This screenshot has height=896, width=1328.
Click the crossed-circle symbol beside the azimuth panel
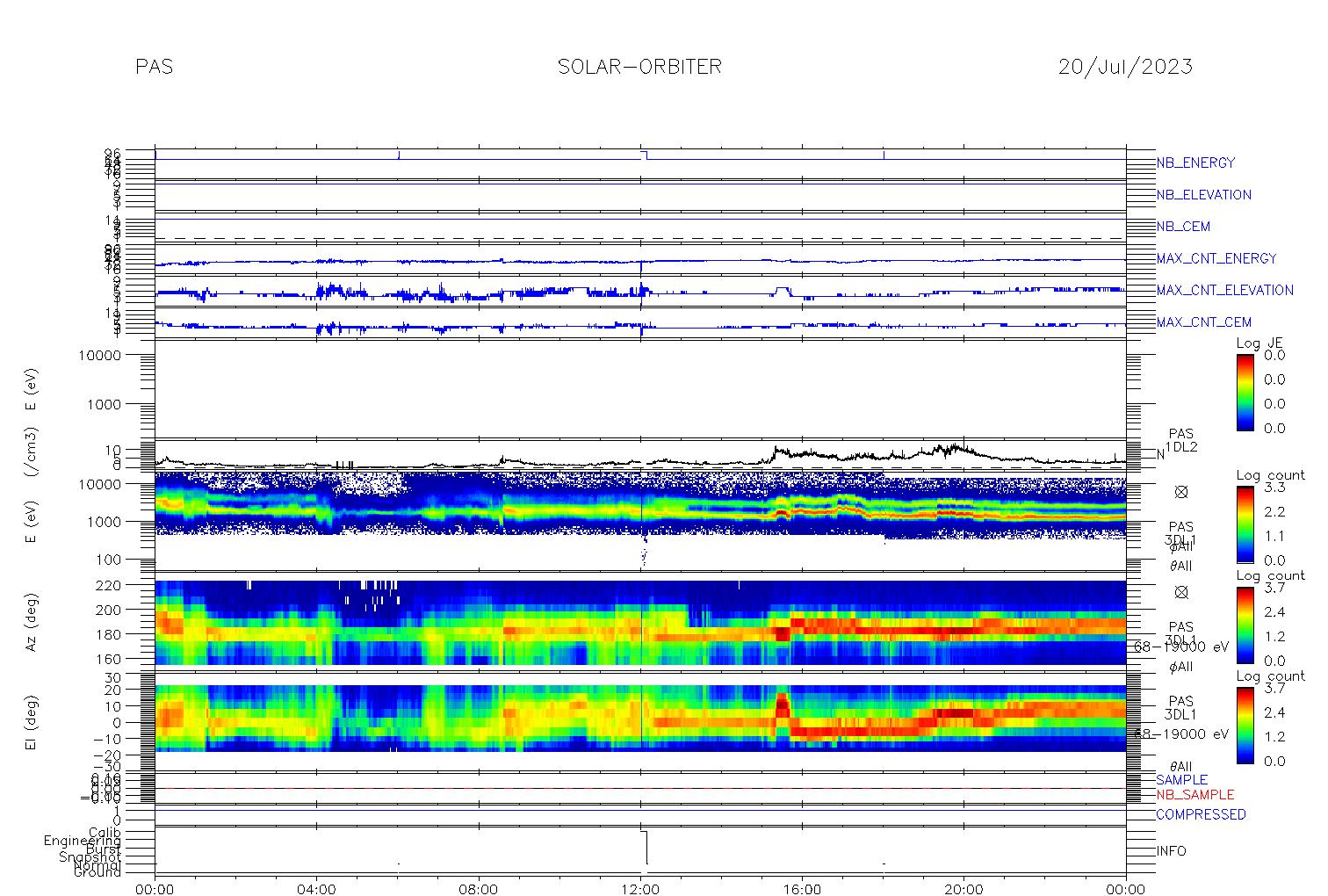(1181, 592)
